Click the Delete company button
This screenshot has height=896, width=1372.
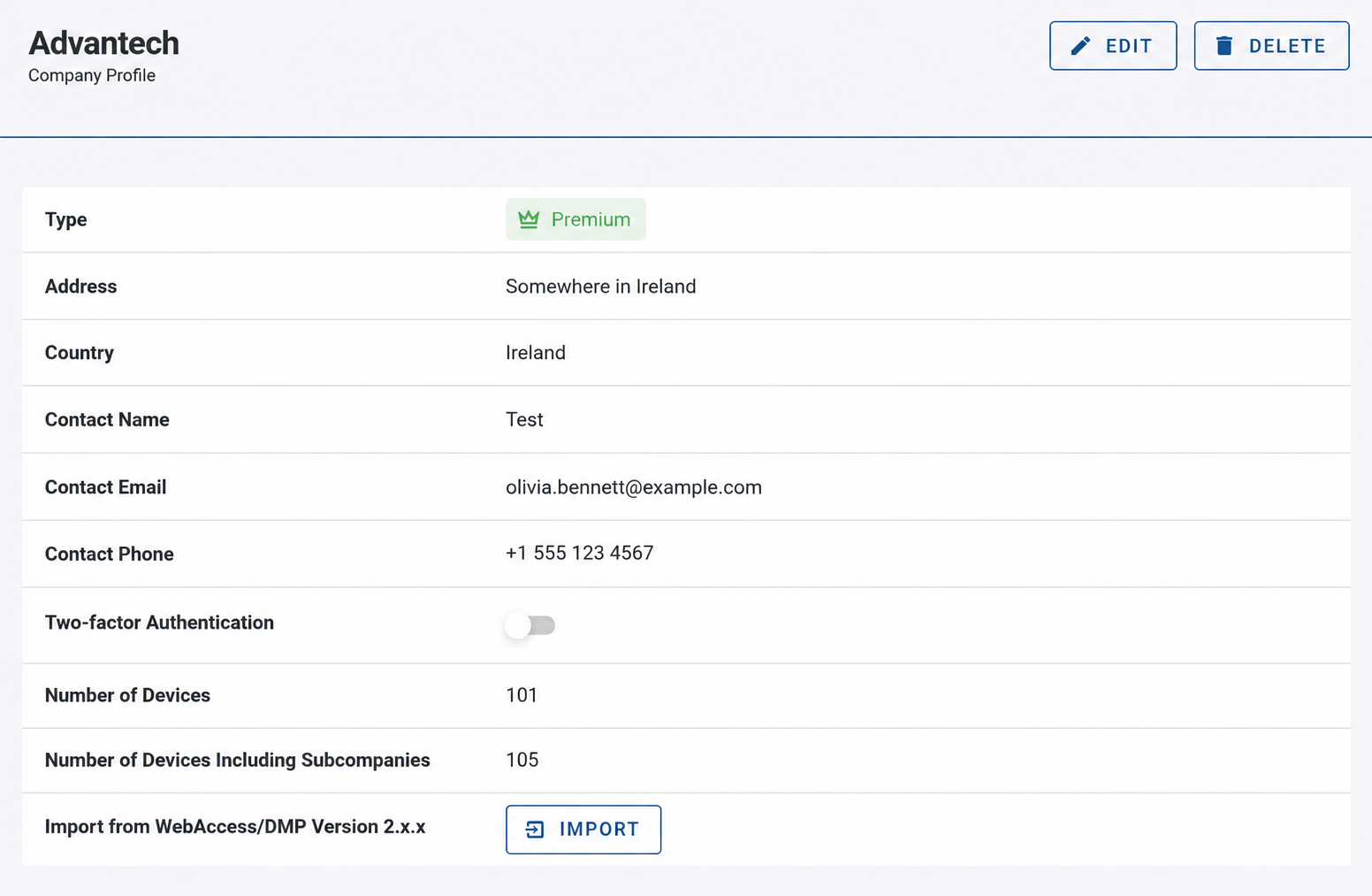[1271, 46]
